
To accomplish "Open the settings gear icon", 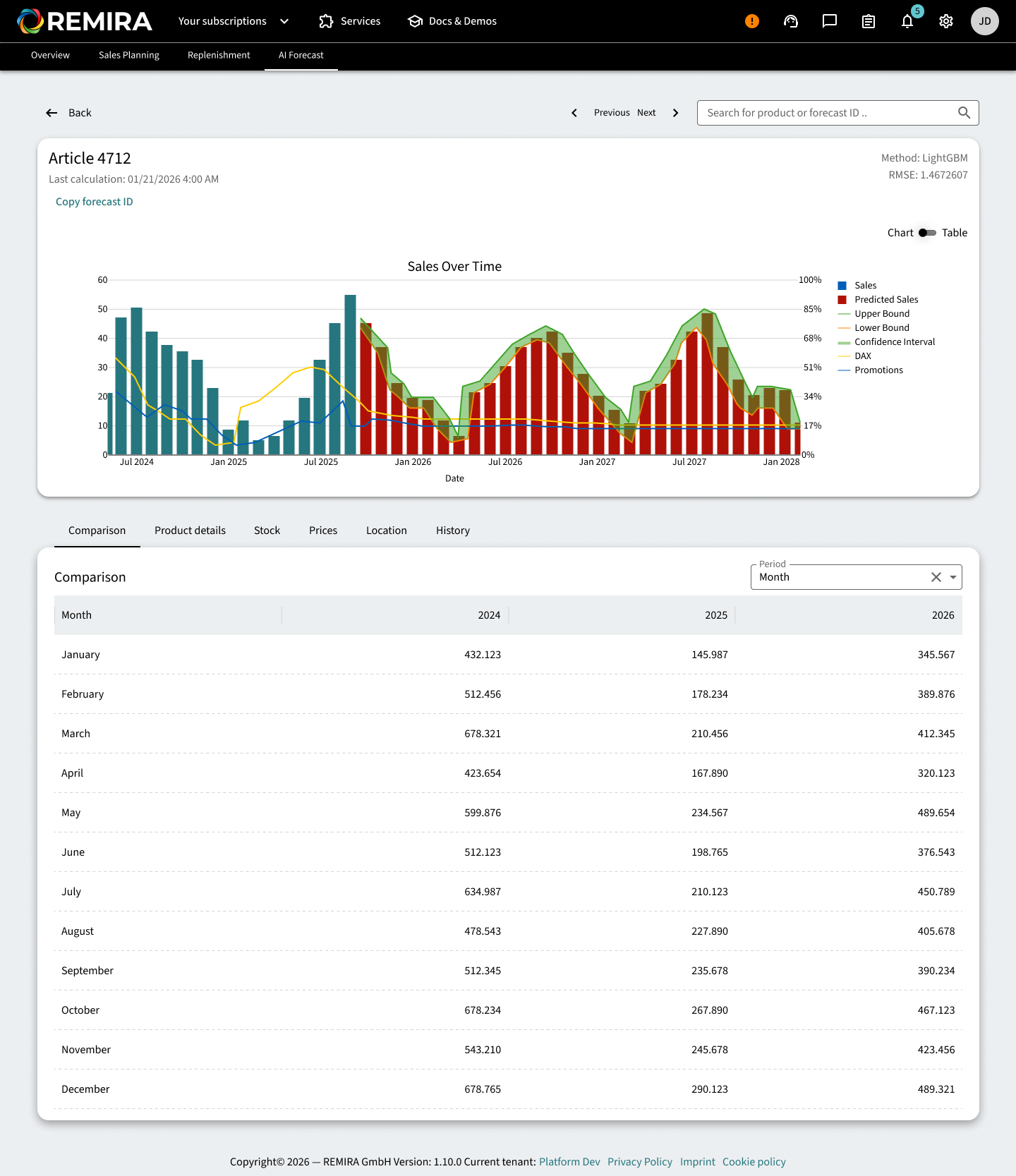I will [x=946, y=21].
